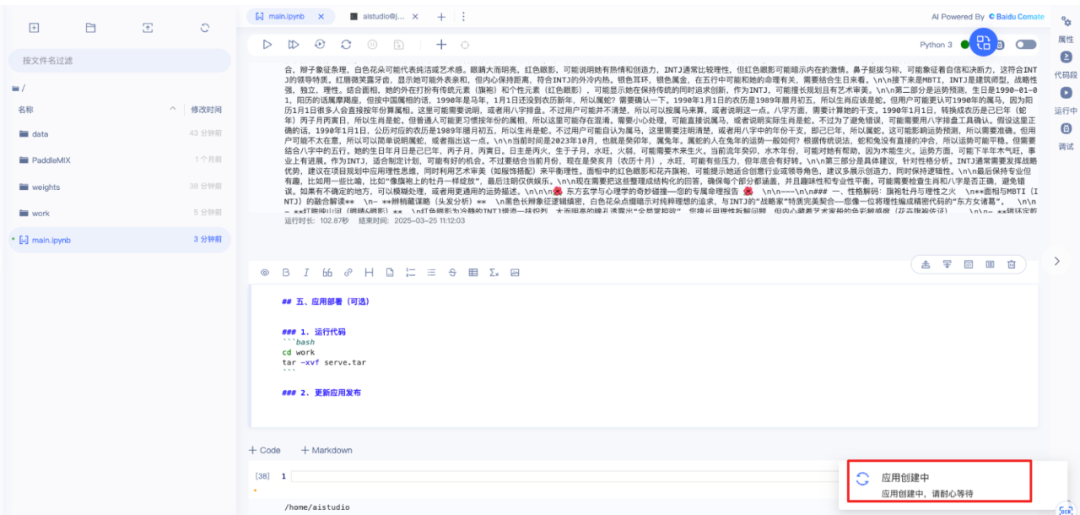Click into code cell [38] input
Screen dimensions: 1080x515
click(x=565, y=476)
